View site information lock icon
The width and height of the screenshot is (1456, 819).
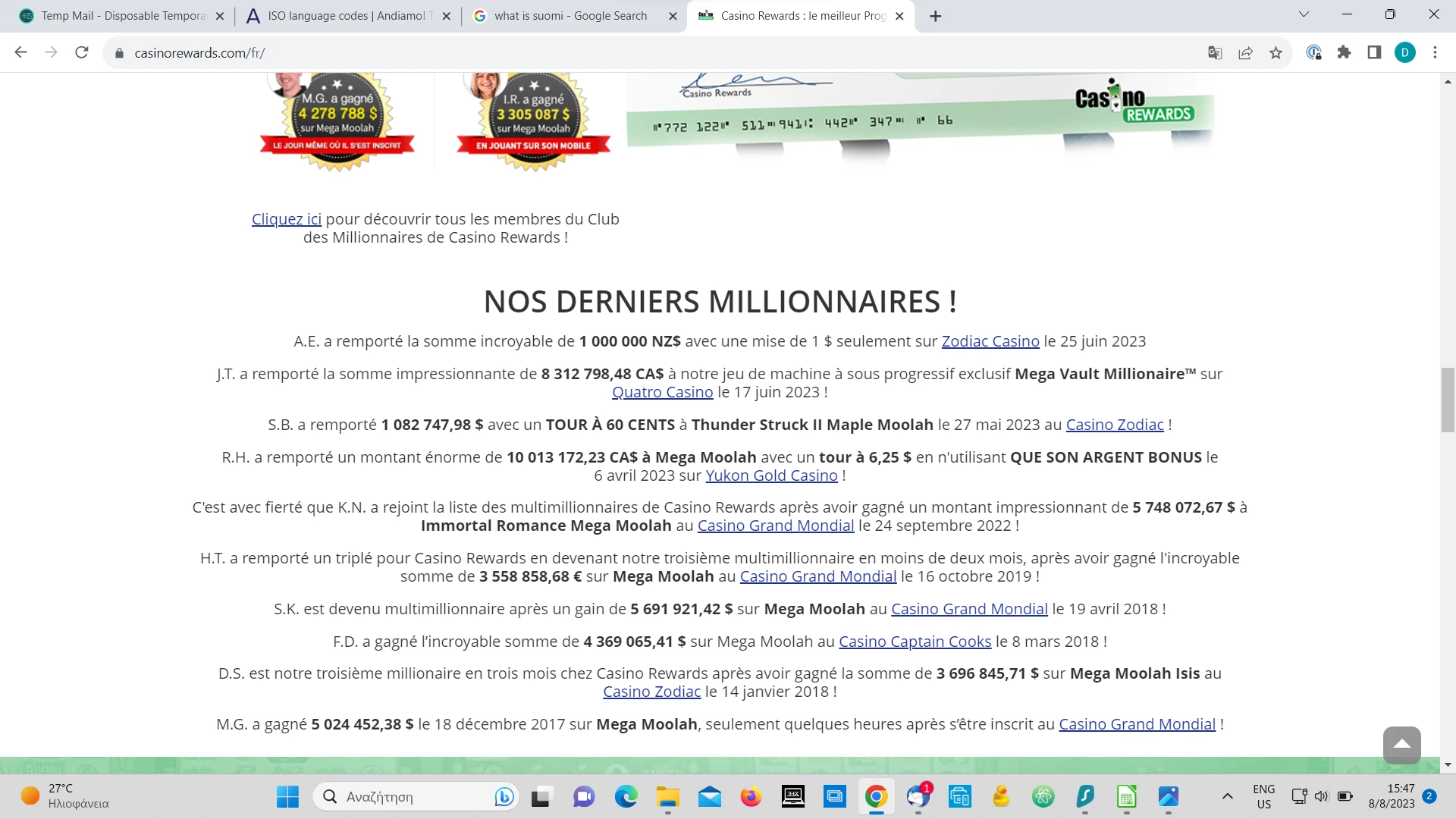pyautogui.click(x=119, y=53)
